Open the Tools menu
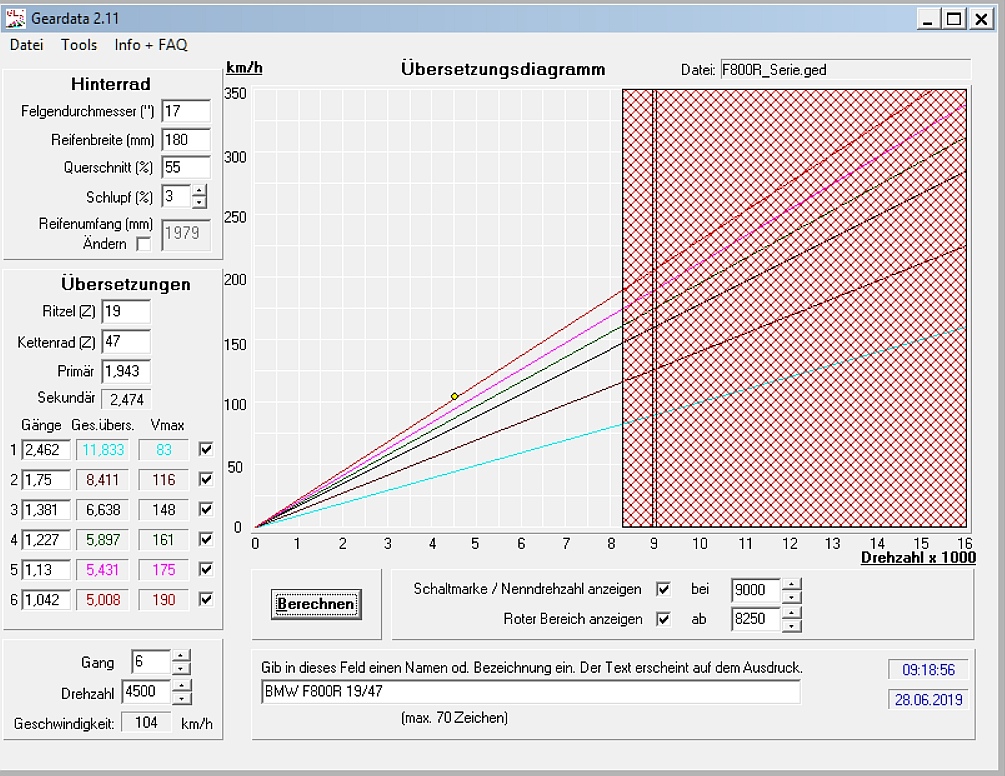Viewport: 1005px width, 776px height. coord(79,45)
